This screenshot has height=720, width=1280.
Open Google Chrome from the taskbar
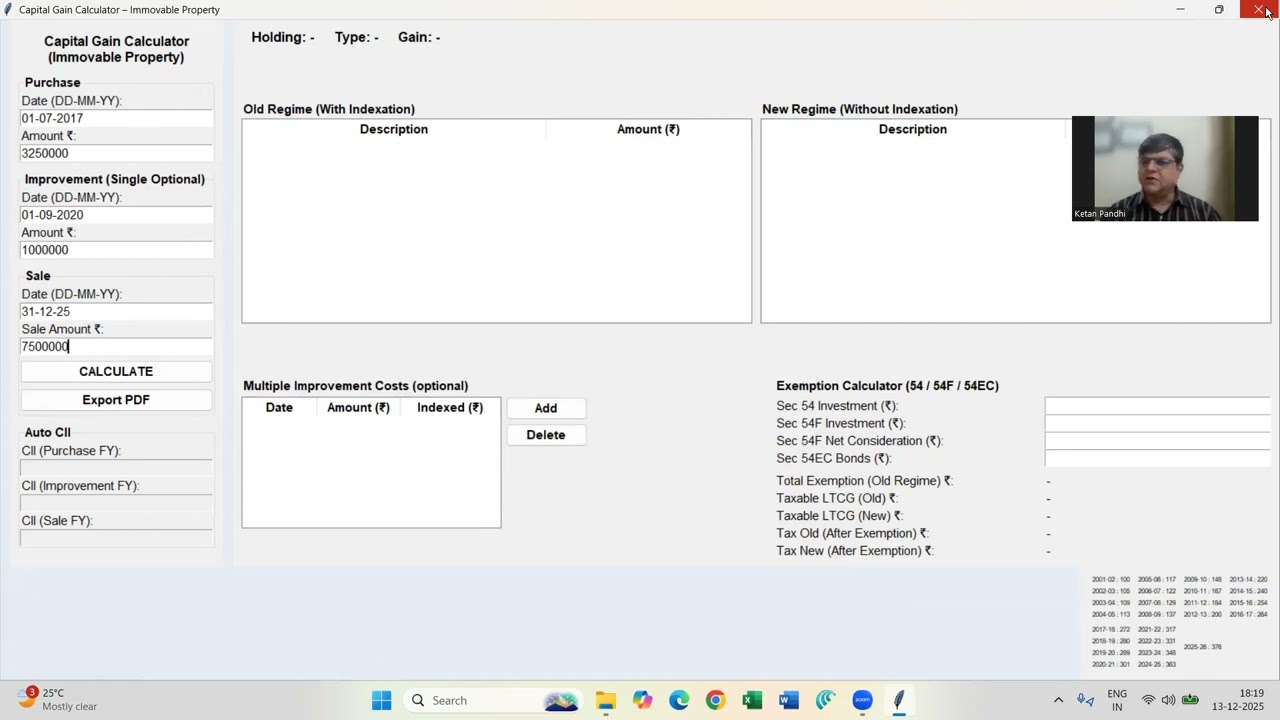point(715,700)
